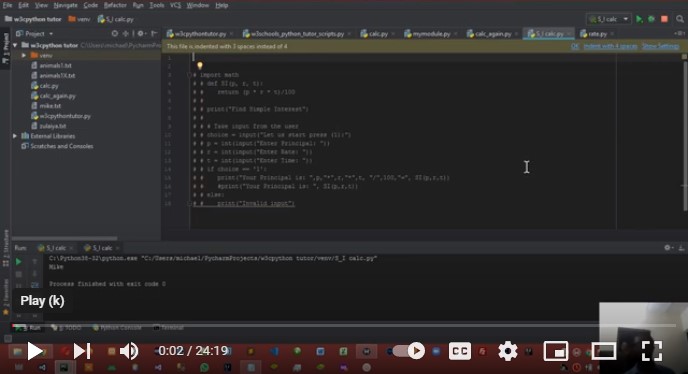Click the Indent with 4 spaces link
688x374 pixels.
coord(610,46)
